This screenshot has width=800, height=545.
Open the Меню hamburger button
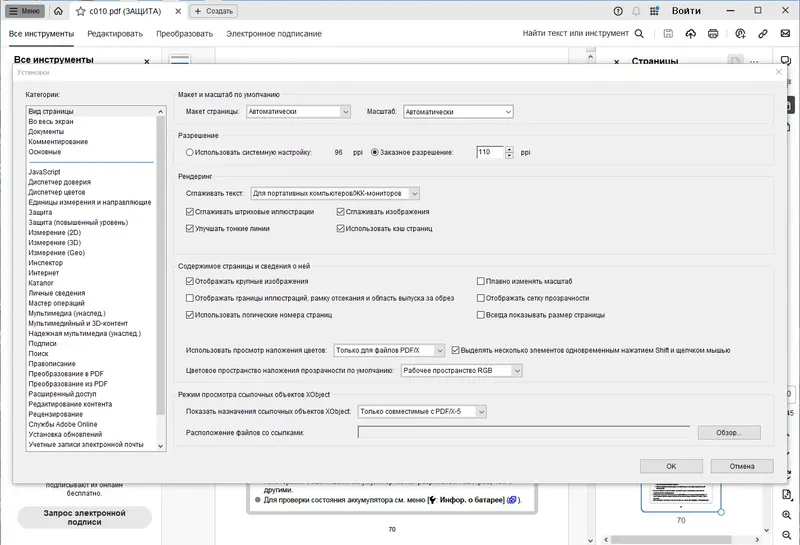pos(24,11)
